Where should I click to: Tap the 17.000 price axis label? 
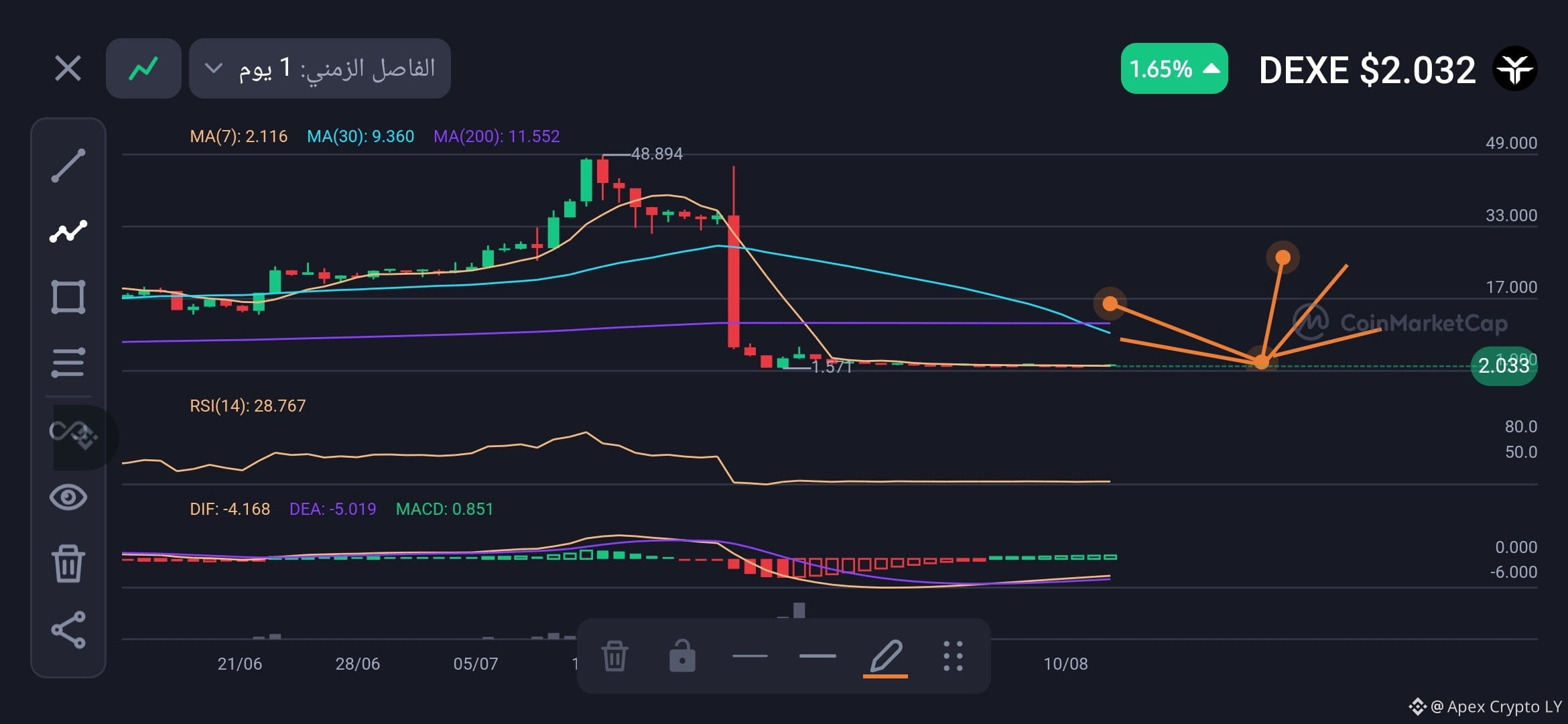(x=1511, y=287)
